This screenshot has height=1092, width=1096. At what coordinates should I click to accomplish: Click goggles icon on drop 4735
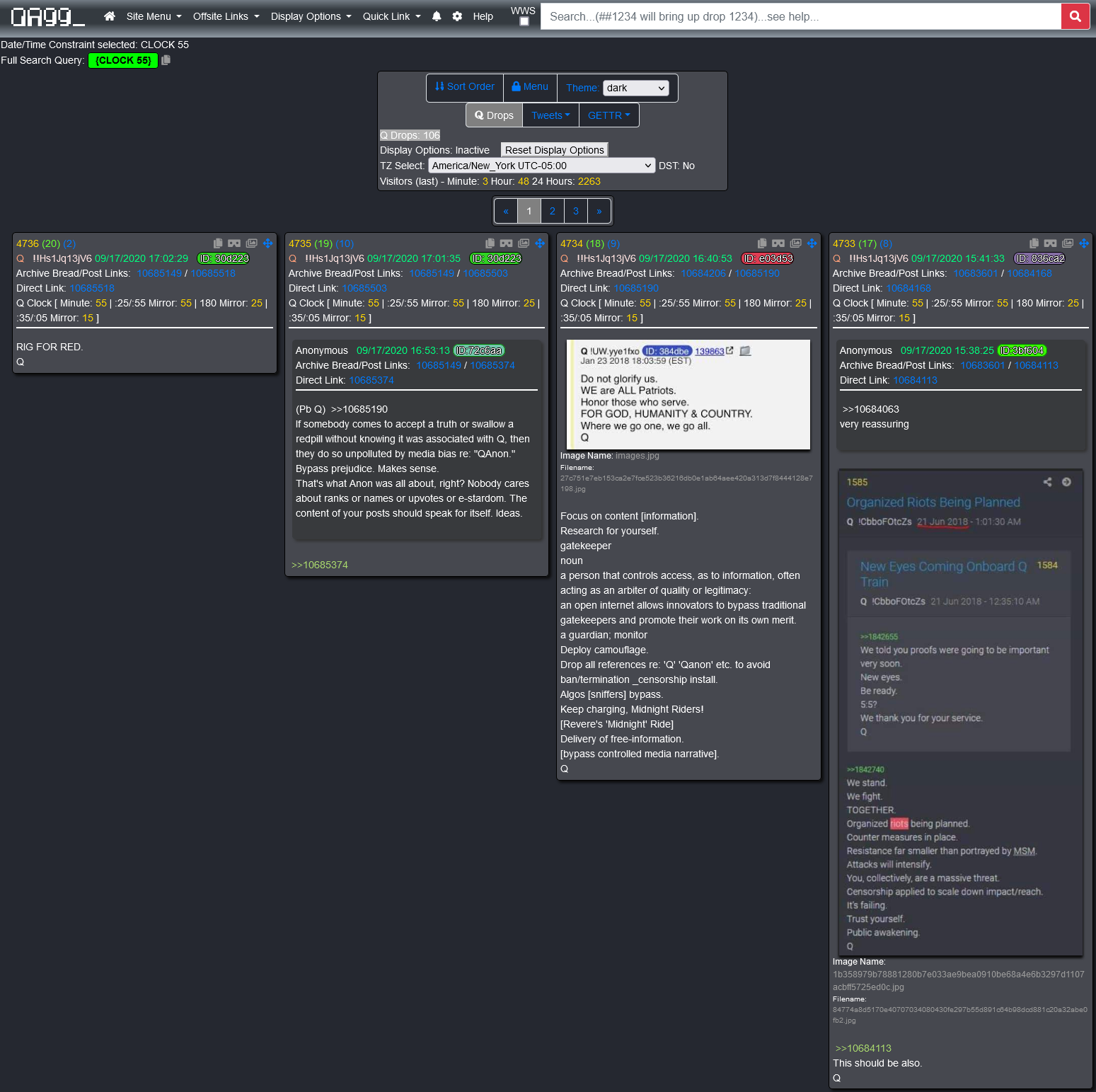click(506, 243)
